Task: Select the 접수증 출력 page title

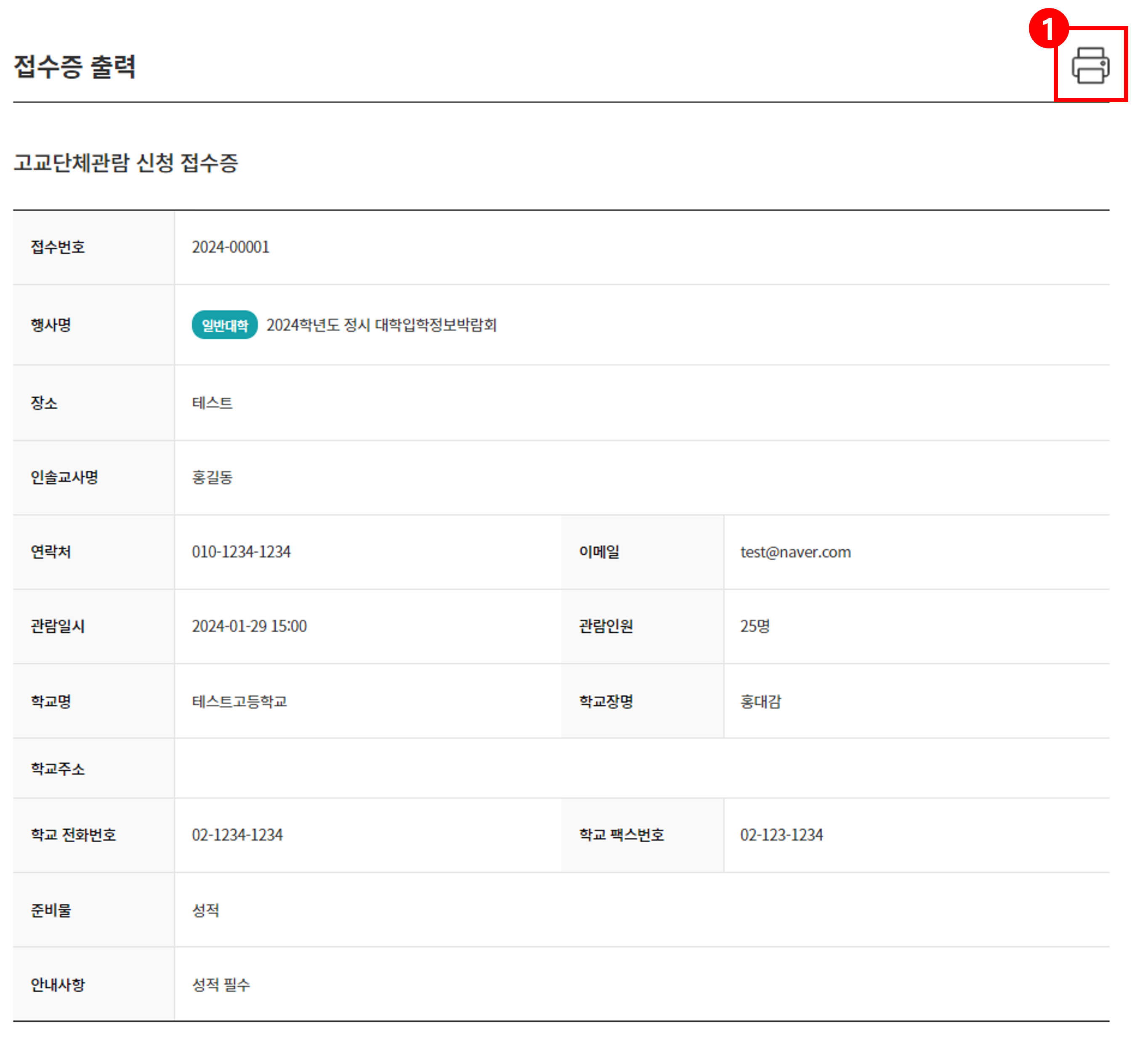Action: point(74,67)
